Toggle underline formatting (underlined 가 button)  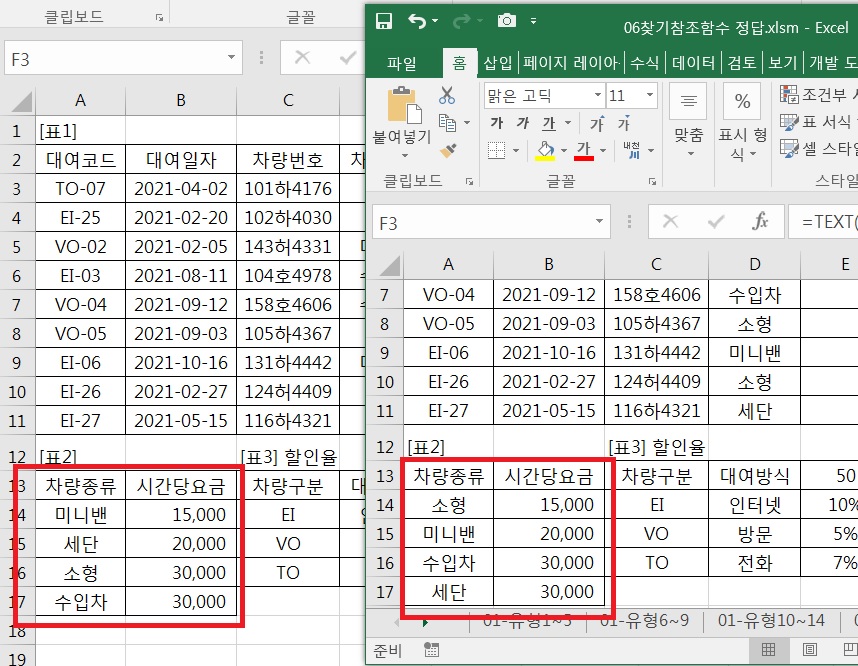point(548,124)
